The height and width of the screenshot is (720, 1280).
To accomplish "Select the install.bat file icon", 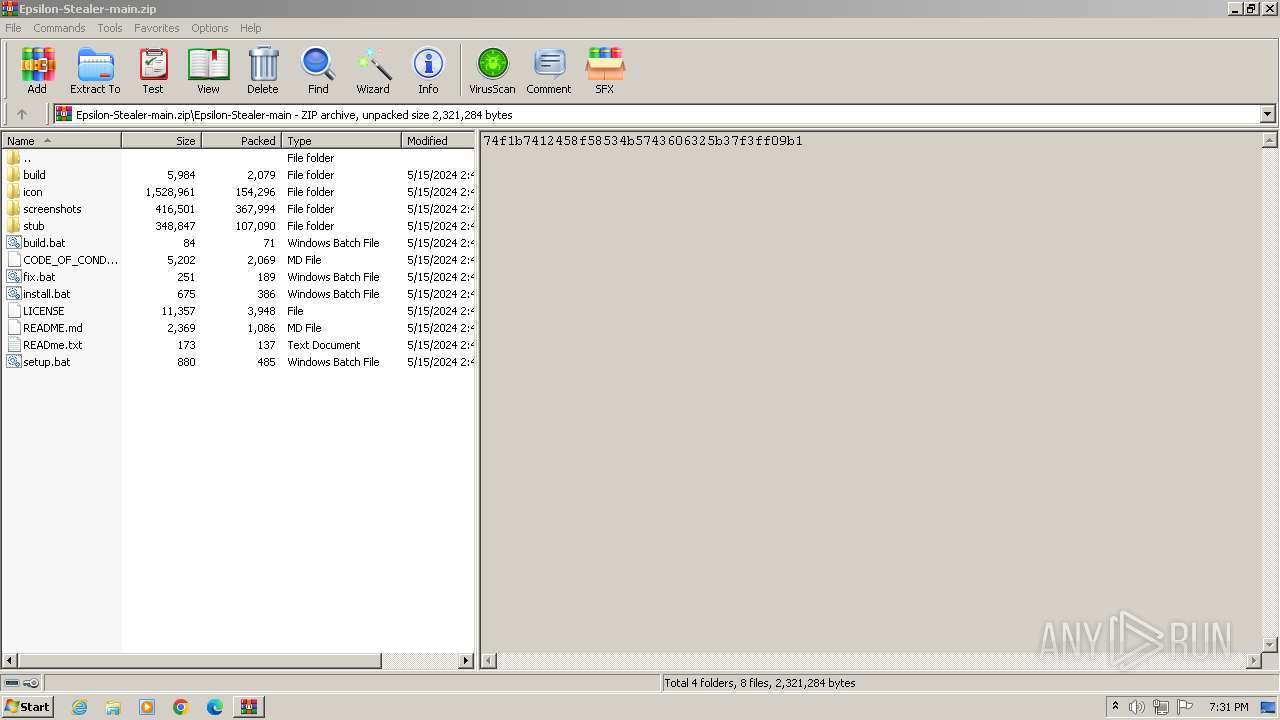I will point(13,294).
